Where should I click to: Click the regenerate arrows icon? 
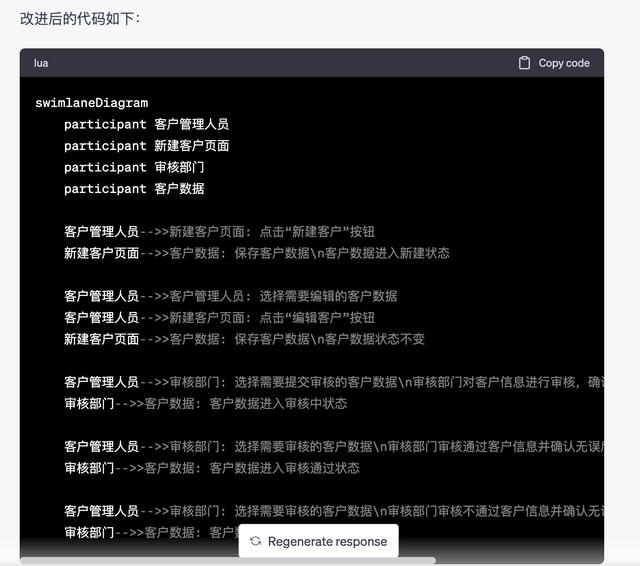[x=256, y=541]
